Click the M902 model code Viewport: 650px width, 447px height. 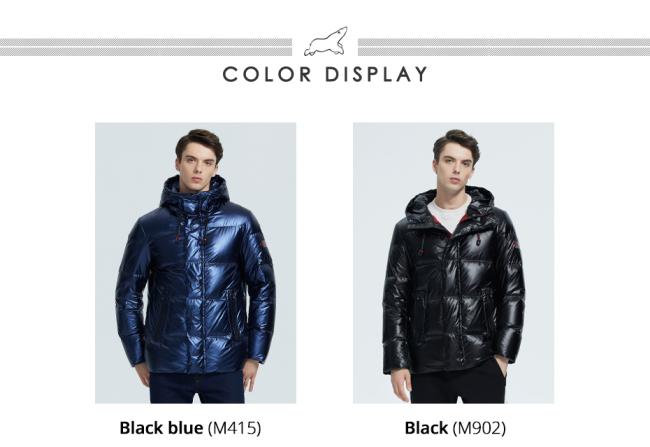pos(479,428)
